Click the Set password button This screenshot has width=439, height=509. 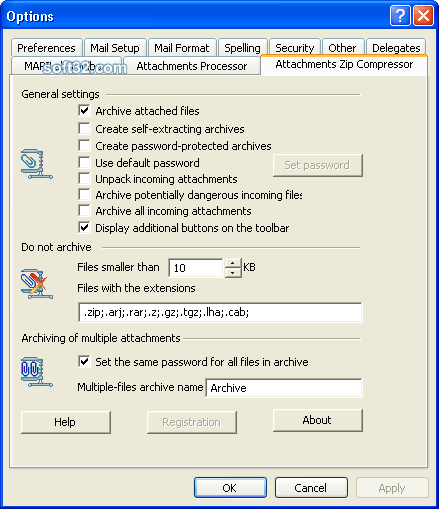pos(318,165)
